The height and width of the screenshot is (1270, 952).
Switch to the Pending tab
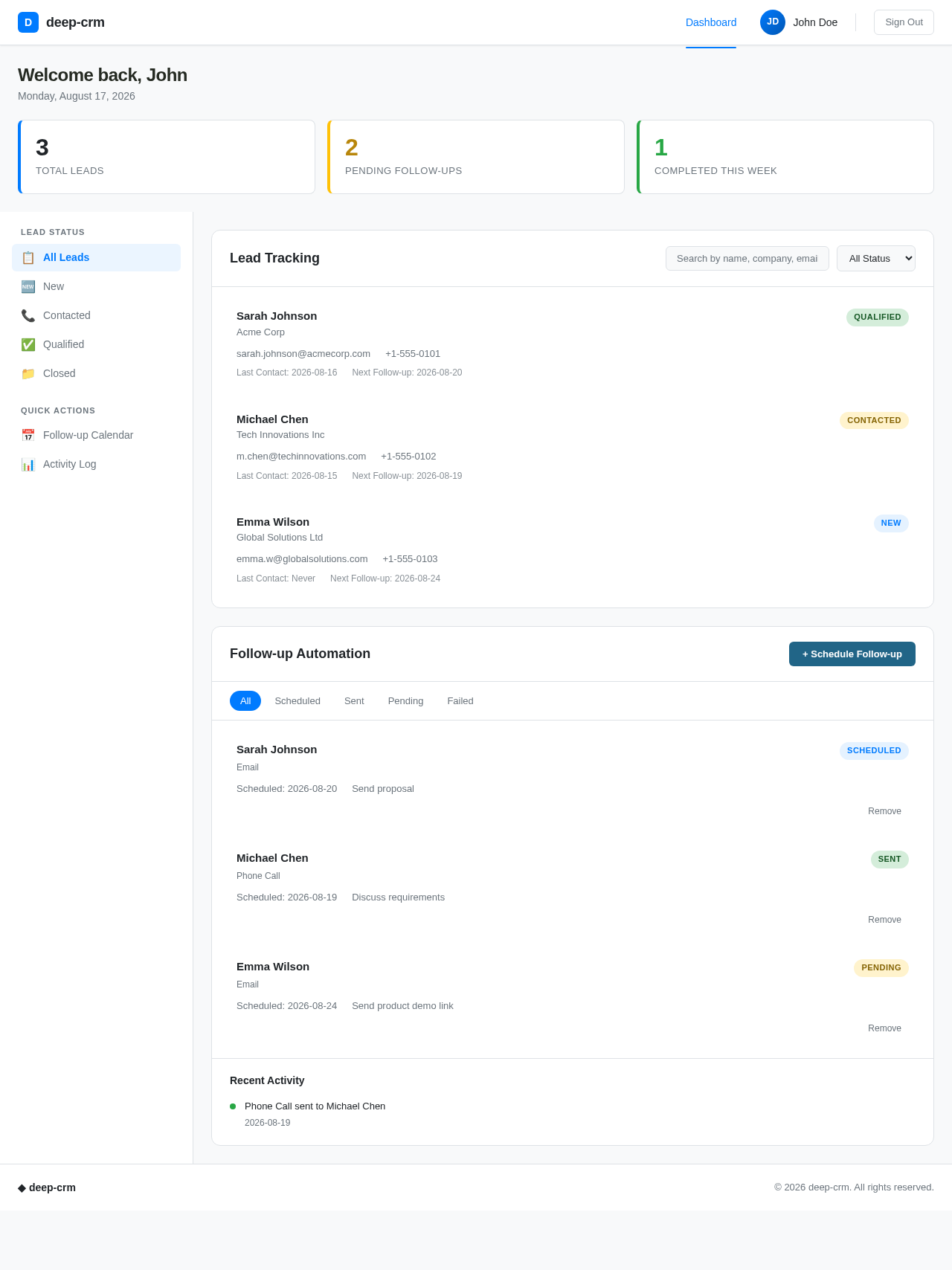pyautogui.click(x=405, y=700)
